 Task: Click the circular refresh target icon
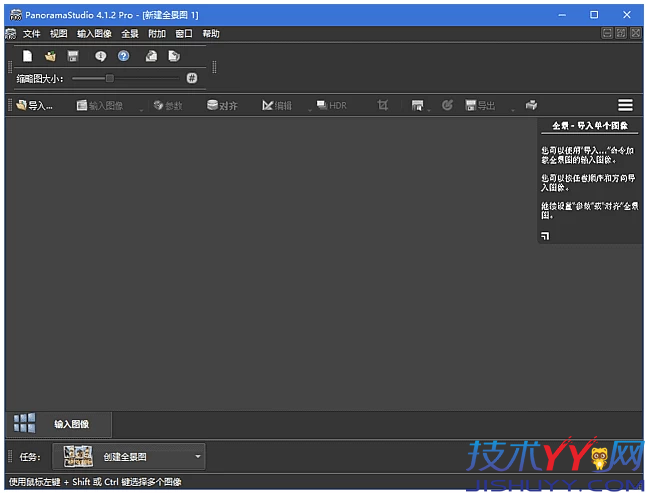(447, 105)
